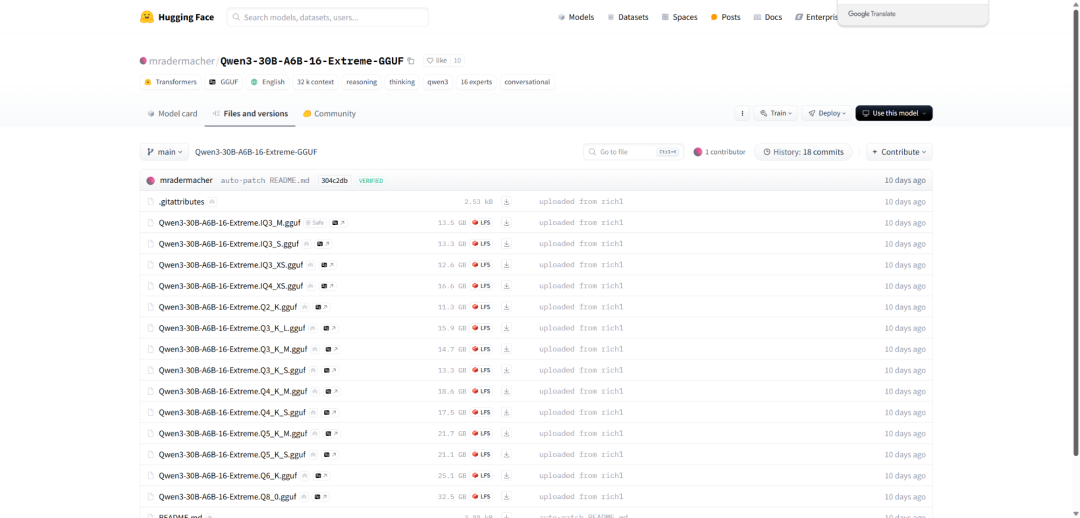Open GGUF viewer icon for Q2_K.gguf
Screen dimensions: 1080x518
(322, 307)
